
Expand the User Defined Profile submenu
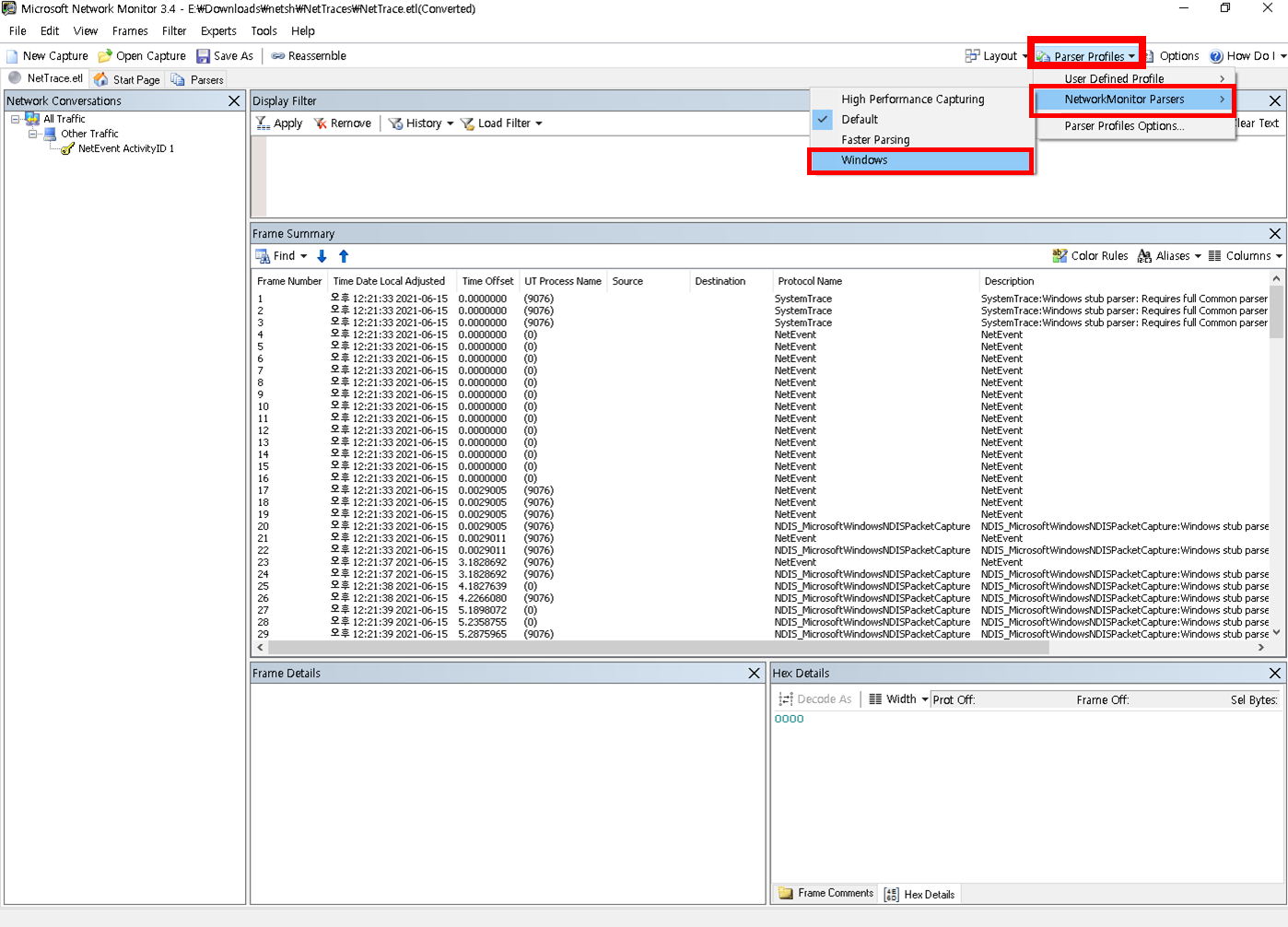[1135, 79]
